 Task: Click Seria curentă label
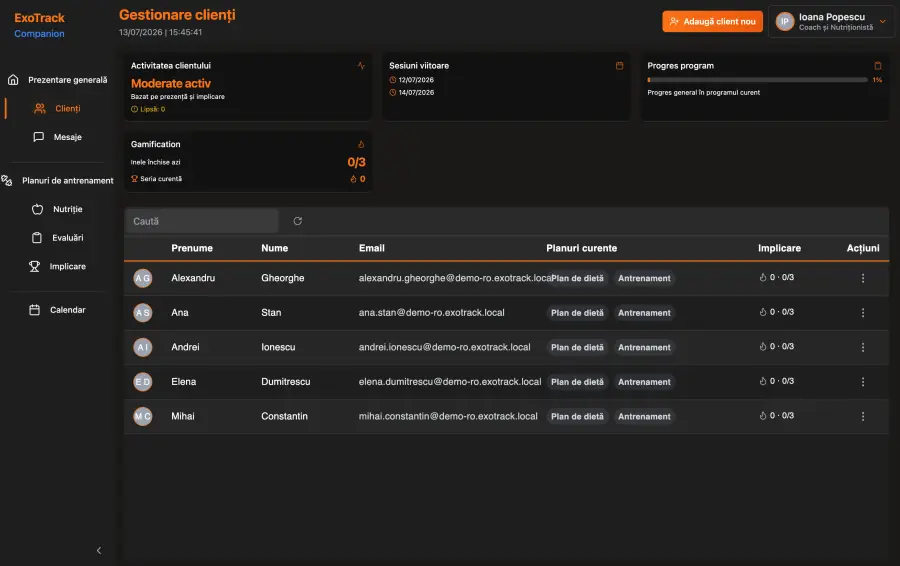tap(161, 179)
